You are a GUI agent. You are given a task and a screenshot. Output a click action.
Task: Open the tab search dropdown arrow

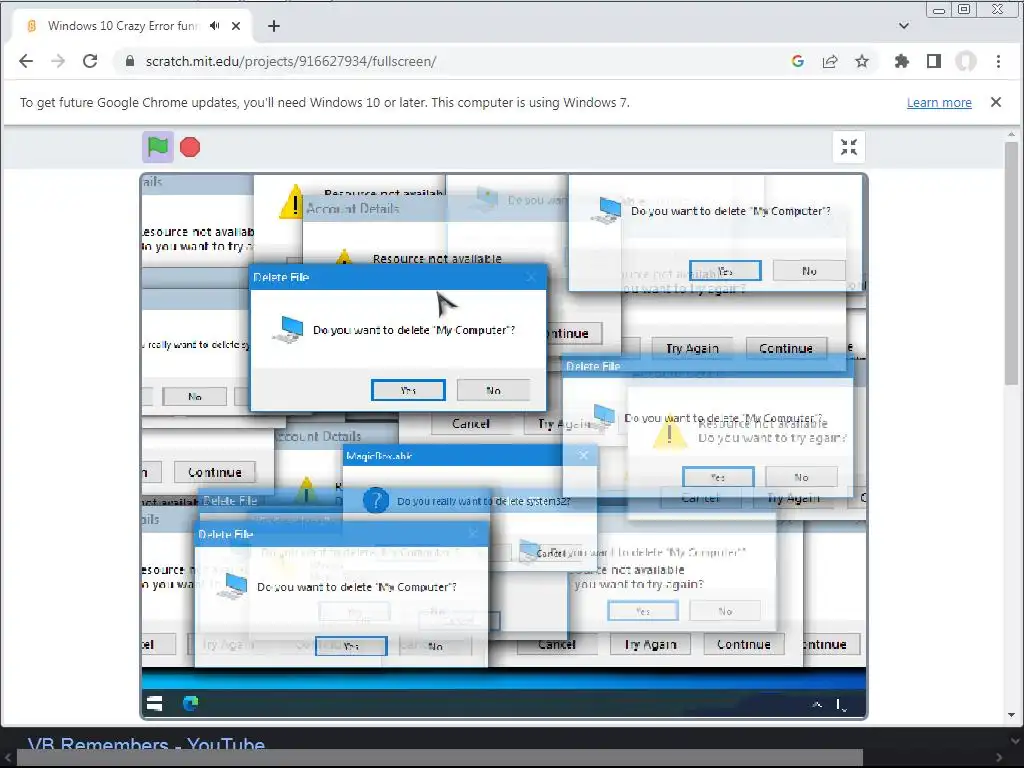[x=904, y=26]
